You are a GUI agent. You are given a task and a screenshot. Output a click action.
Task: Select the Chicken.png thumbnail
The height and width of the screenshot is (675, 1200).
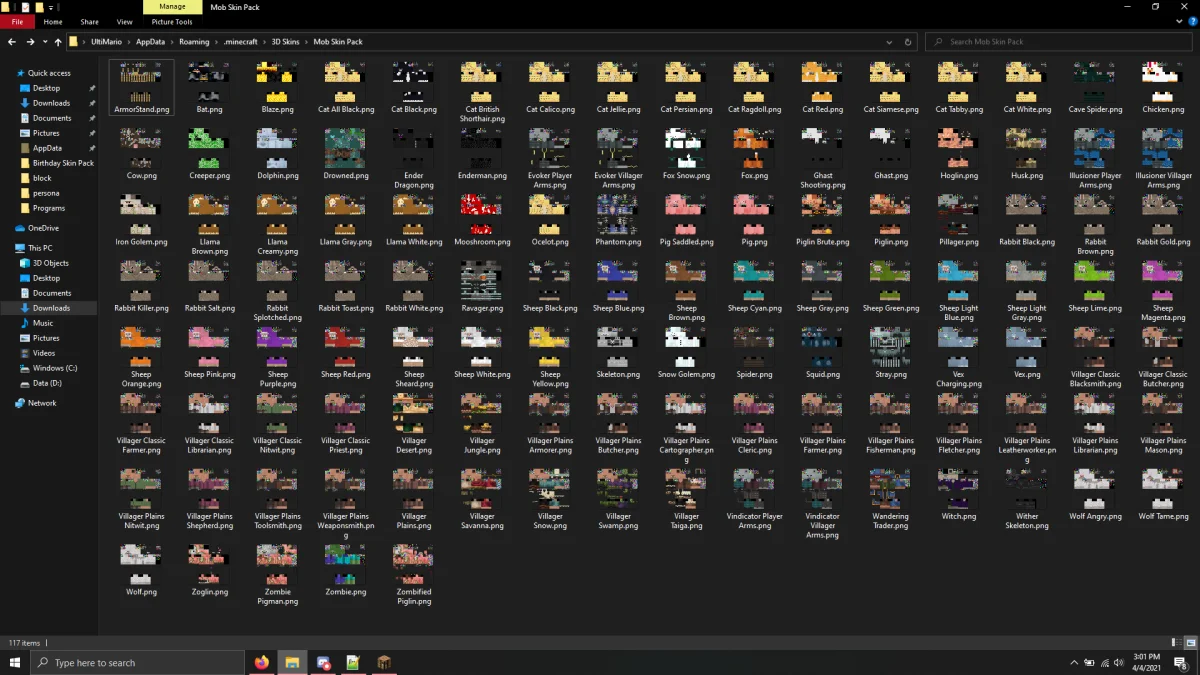[x=1163, y=82]
